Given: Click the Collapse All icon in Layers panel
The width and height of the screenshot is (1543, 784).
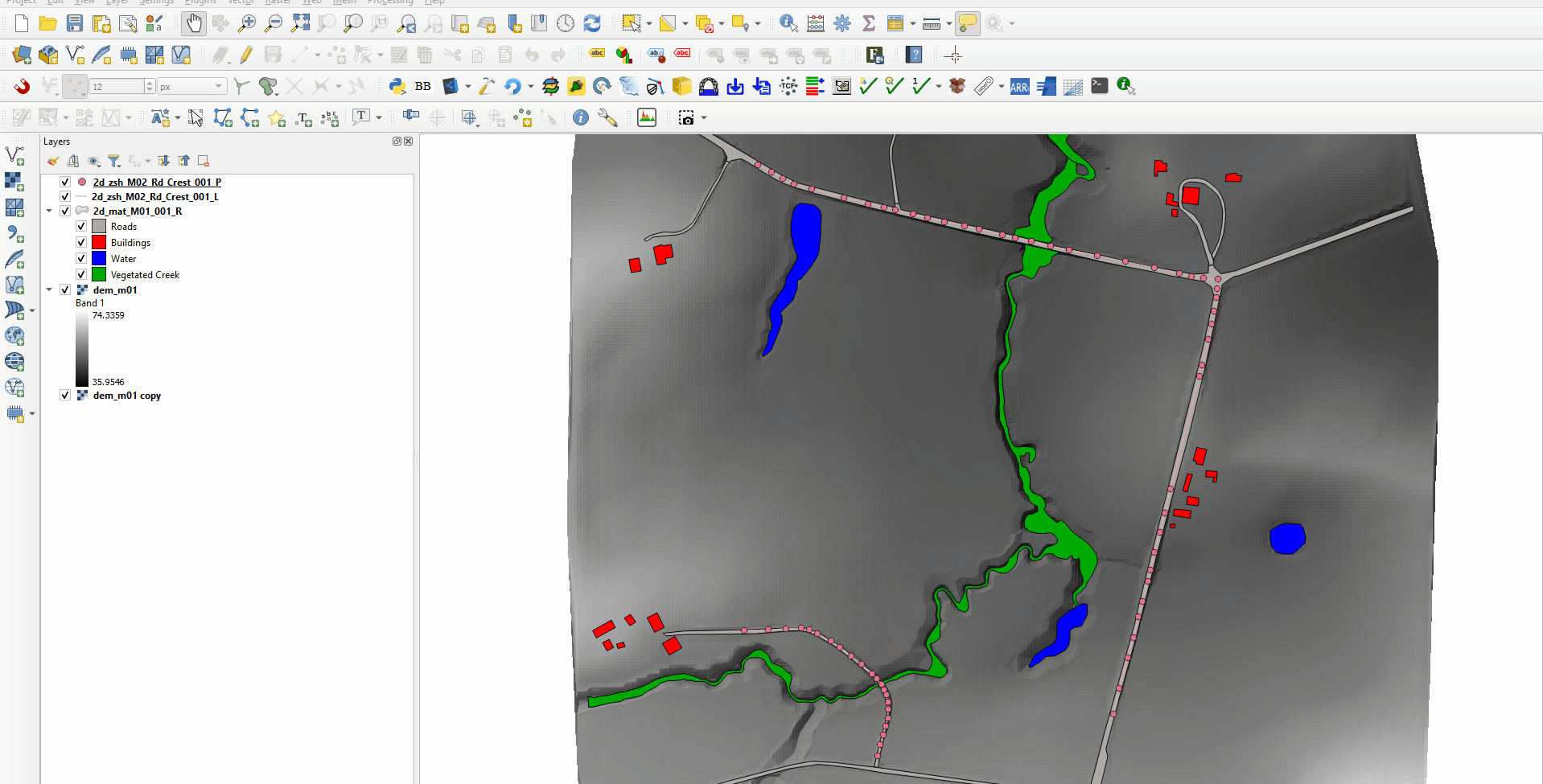Looking at the screenshot, I should point(184,161).
